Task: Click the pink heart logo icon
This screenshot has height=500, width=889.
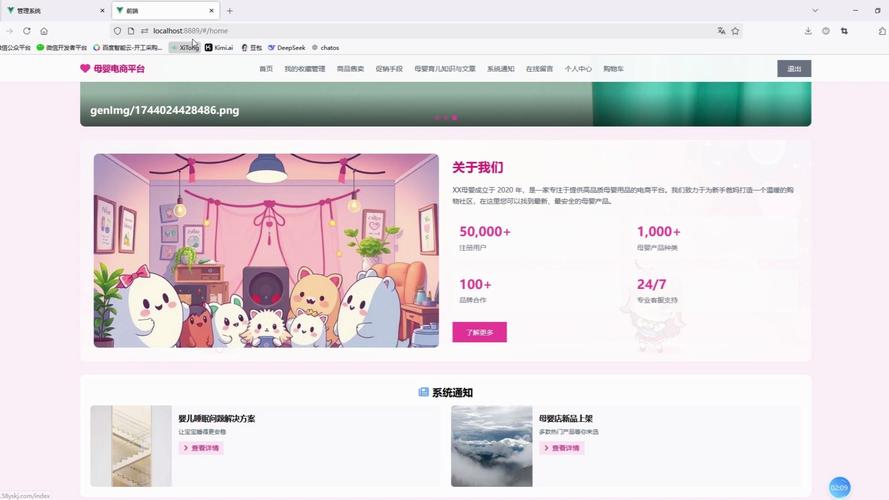Action: click(85, 69)
